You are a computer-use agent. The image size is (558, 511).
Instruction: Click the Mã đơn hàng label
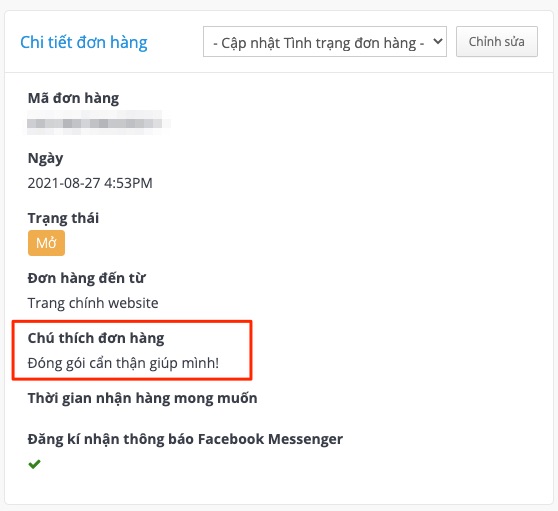[73, 98]
